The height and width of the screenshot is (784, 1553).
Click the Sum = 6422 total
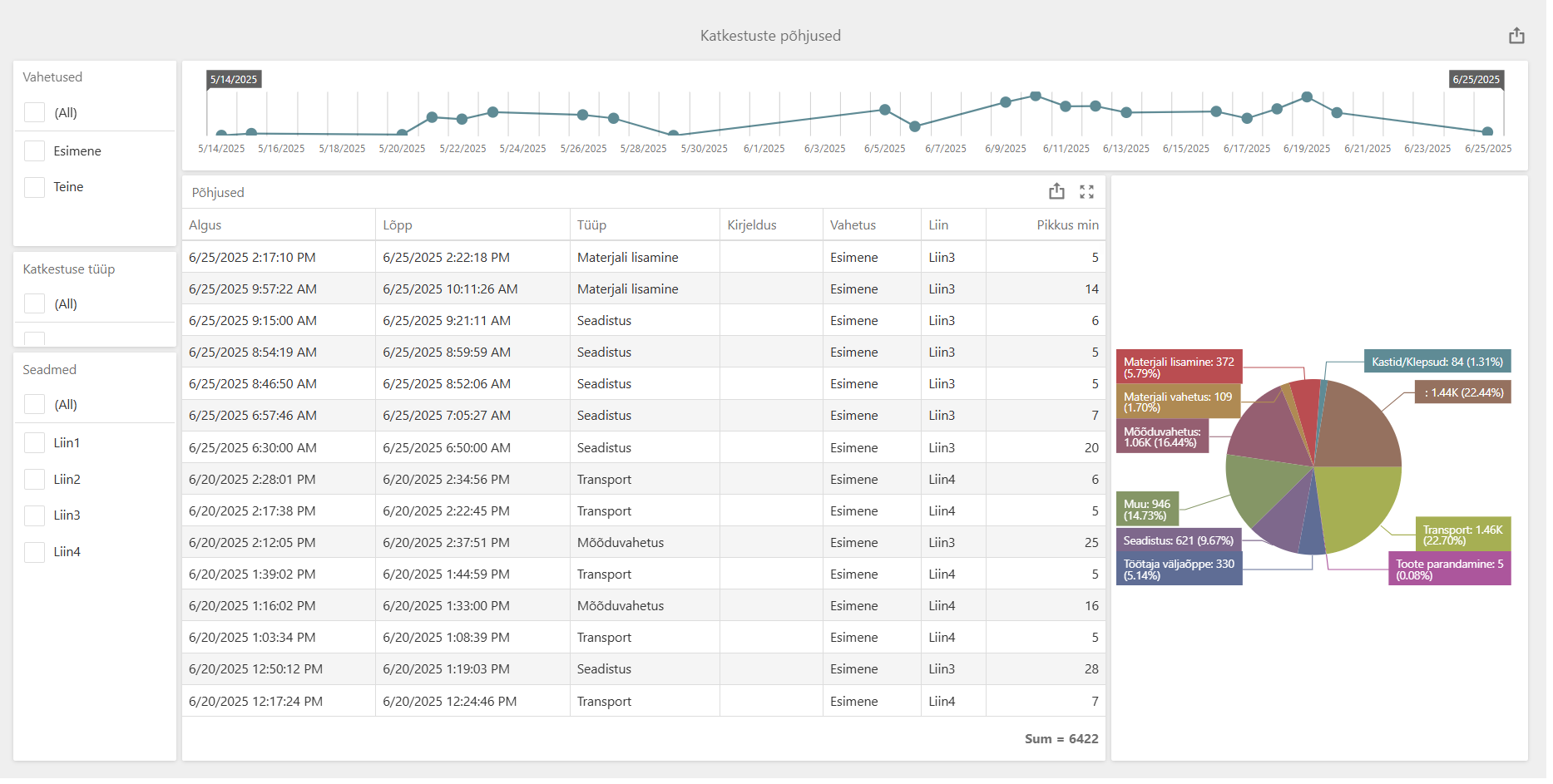[x=1061, y=739]
